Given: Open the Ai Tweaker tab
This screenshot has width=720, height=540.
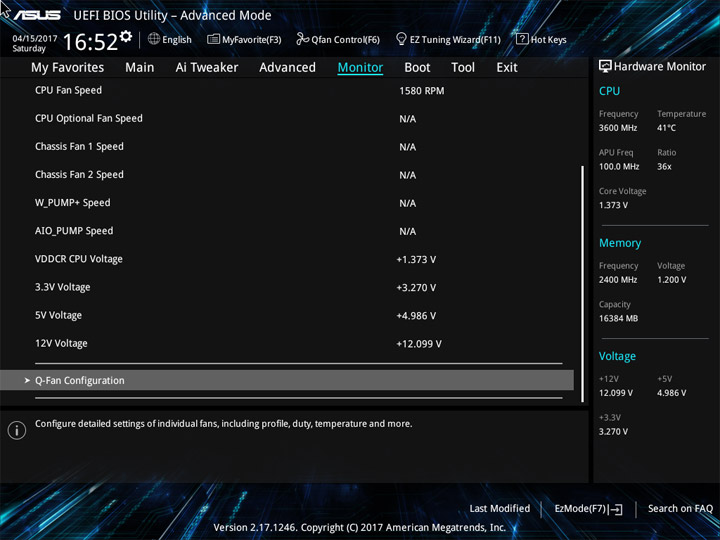Looking at the screenshot, I should click(x=207, y=68).
